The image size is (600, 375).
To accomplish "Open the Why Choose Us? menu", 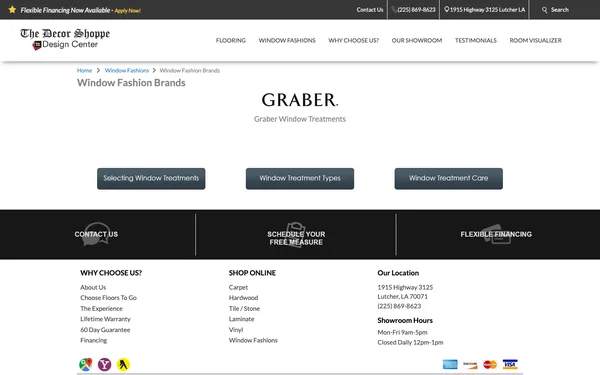I will coord(354,40).
